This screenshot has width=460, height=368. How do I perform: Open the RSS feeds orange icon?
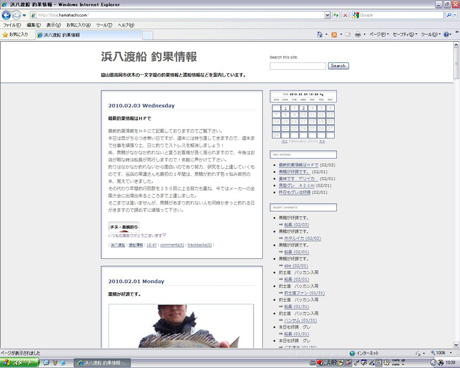click(334, 35)
